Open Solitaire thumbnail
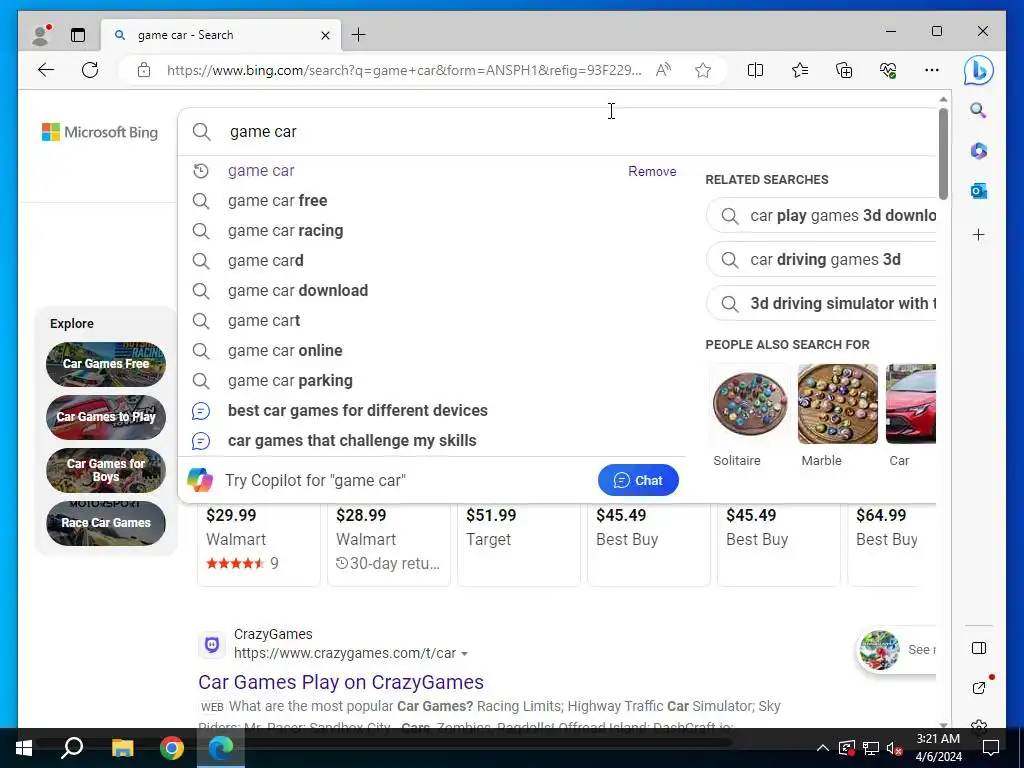1024x768 pixels. [750, 404]
